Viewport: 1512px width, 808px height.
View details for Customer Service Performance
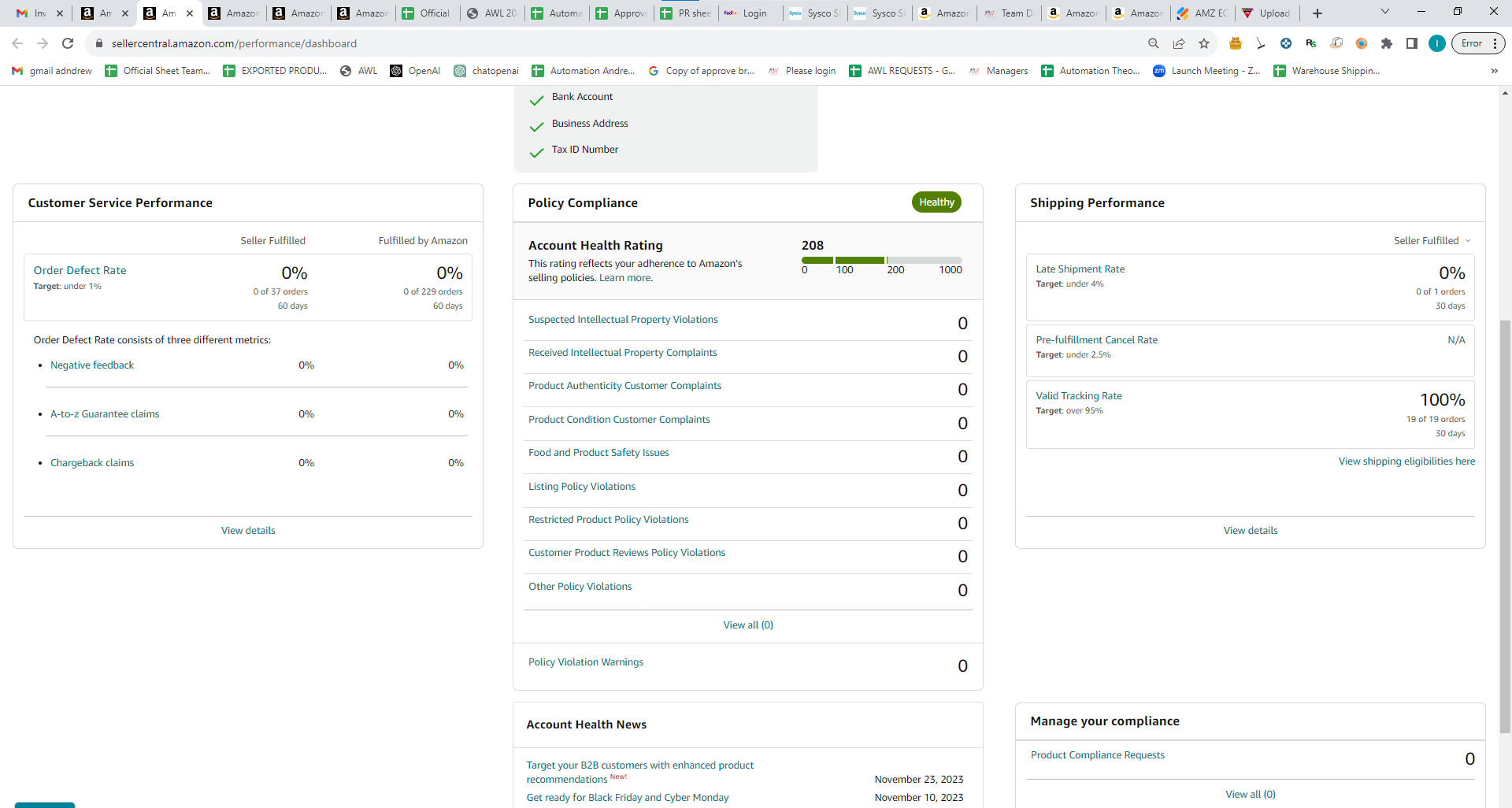tap(248, 531)
